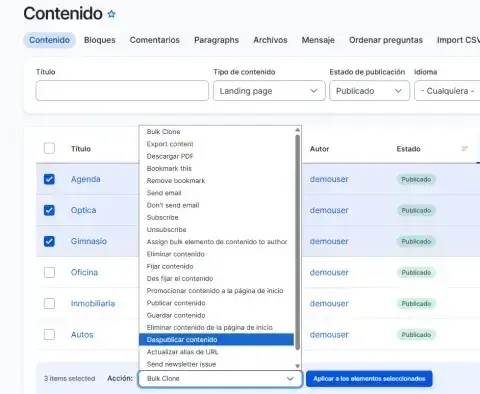This screenshot has height=394, width=480.
Task: Sort by the Título column header
Action: tap(81, 149)
